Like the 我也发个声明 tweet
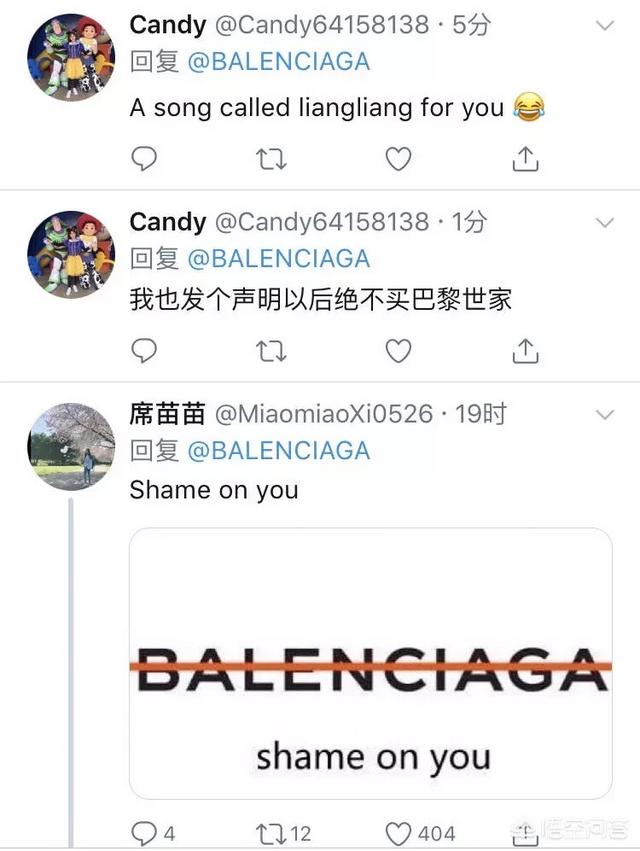640x851 pixels. tap(398, 351)
